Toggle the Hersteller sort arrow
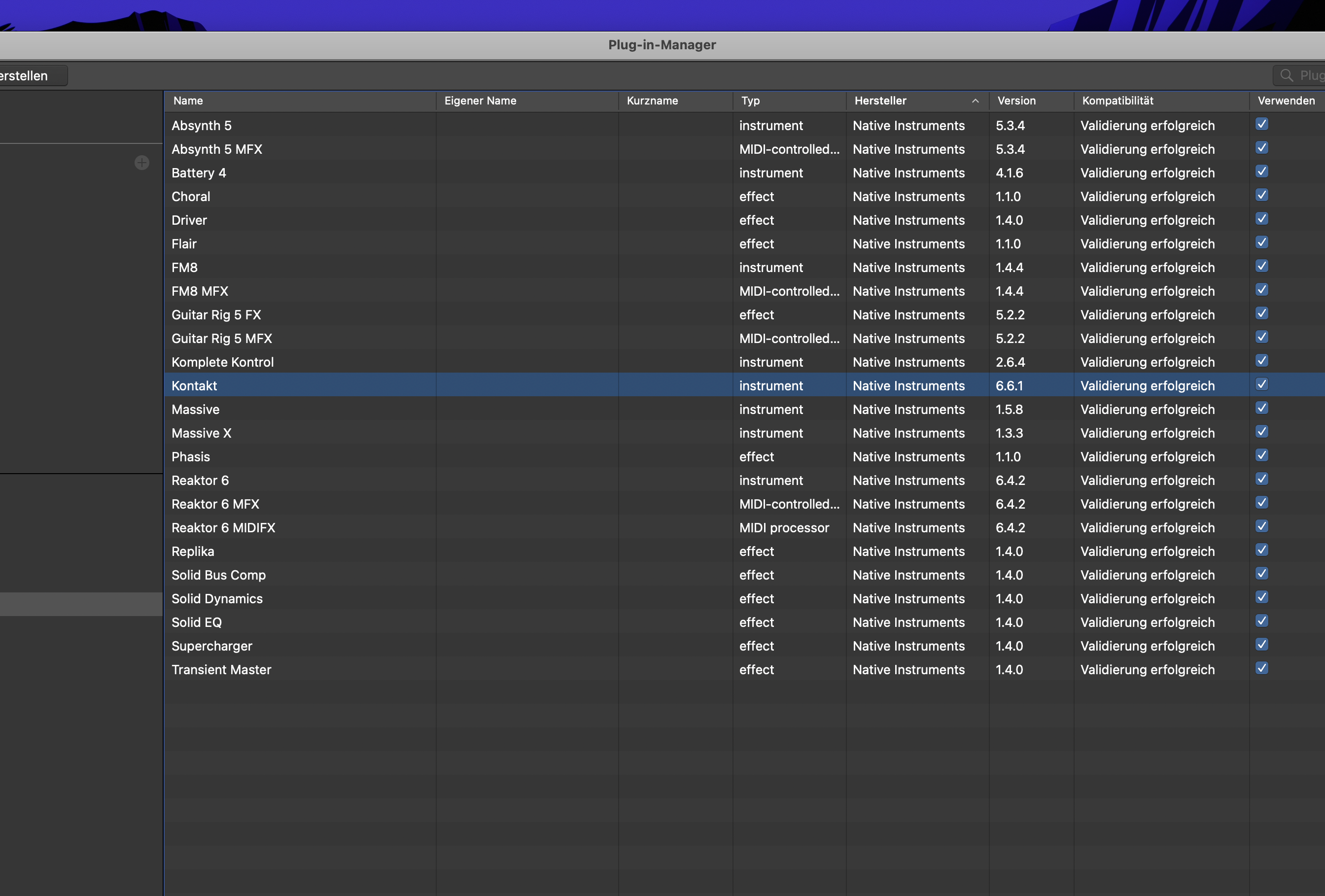This screenshot has width=1325, height=896. [x=975, y=101]
